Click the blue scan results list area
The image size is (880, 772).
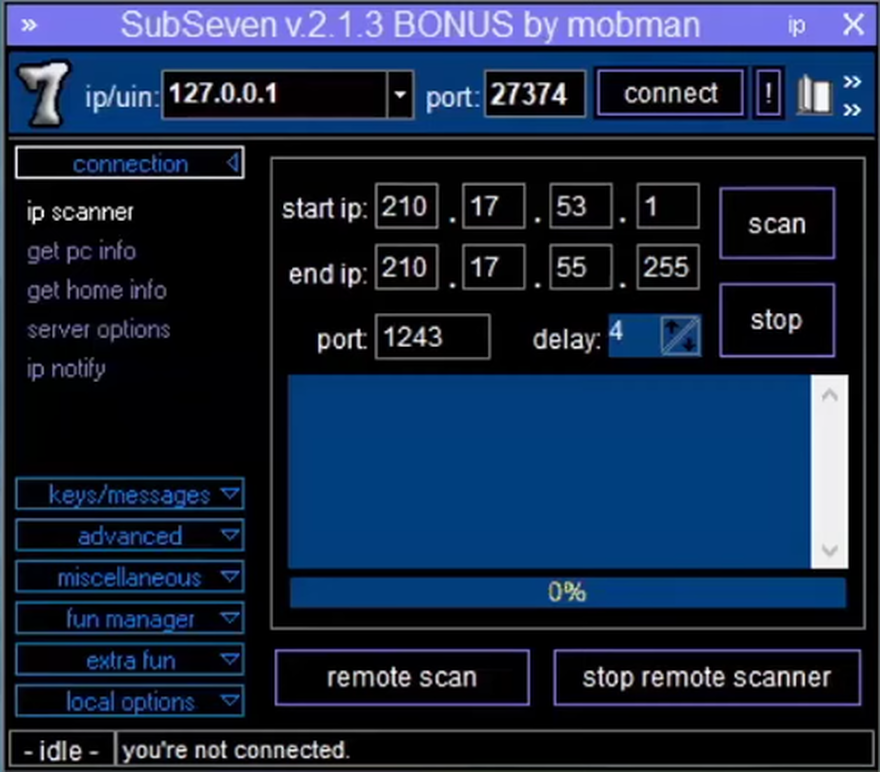coord(549,472)
